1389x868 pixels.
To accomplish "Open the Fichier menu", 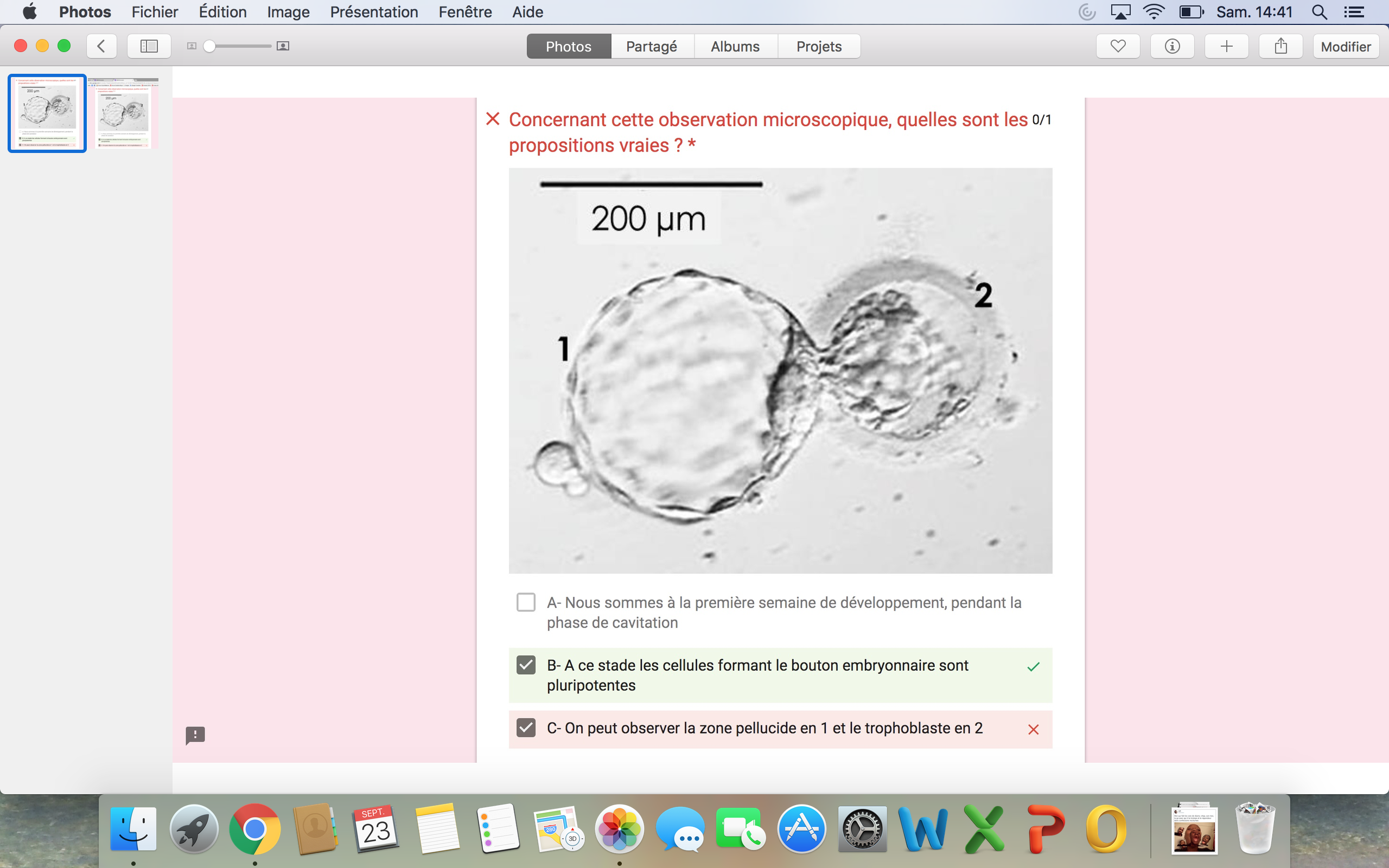I will pos(155,12).
